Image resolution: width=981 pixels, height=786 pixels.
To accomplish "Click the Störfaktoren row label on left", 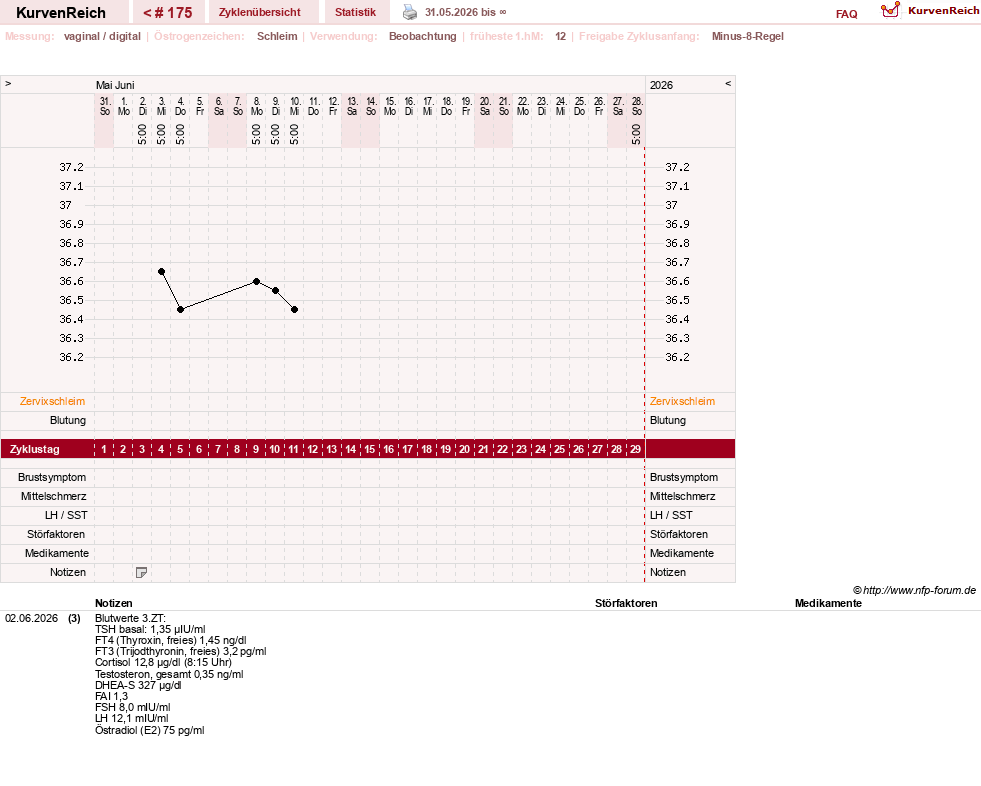I will [x=56, y=534].
